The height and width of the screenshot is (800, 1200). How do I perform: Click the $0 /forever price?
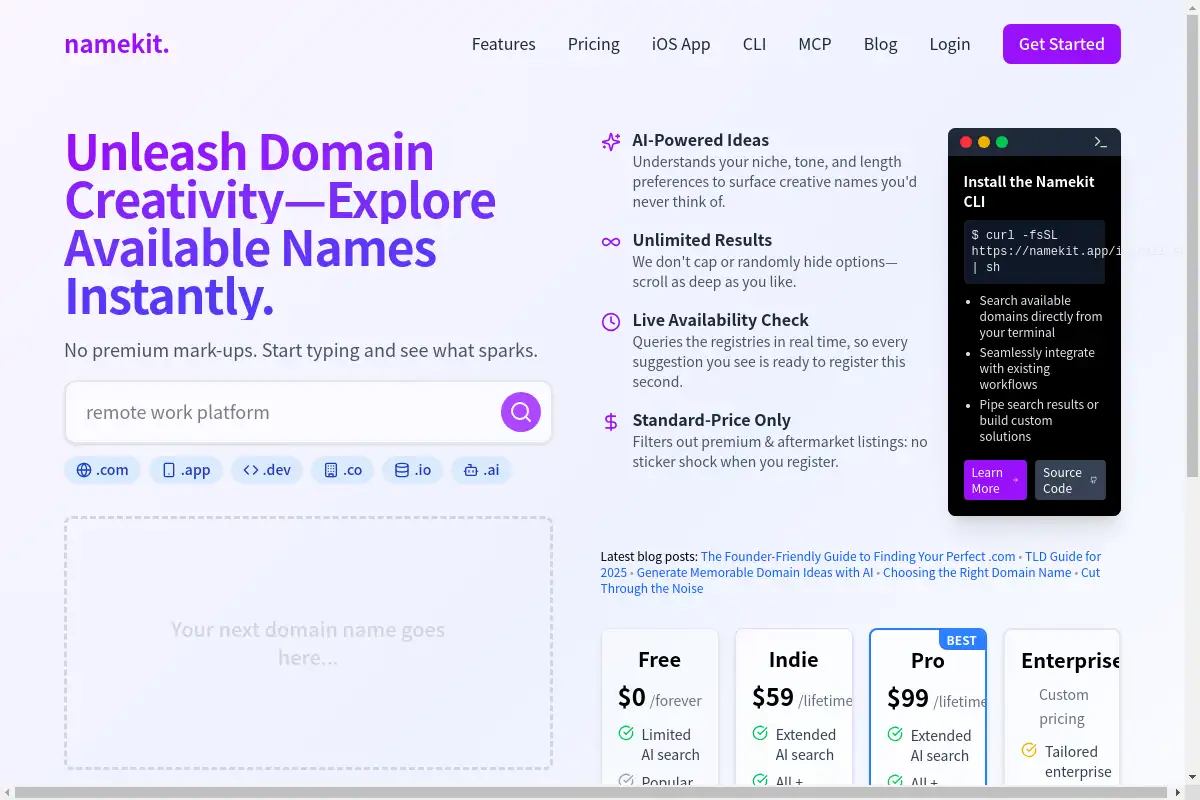(x=660, y=698)
